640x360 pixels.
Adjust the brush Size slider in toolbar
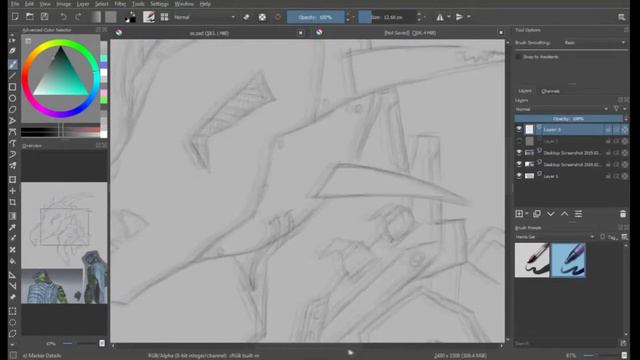tap(387, 17)
